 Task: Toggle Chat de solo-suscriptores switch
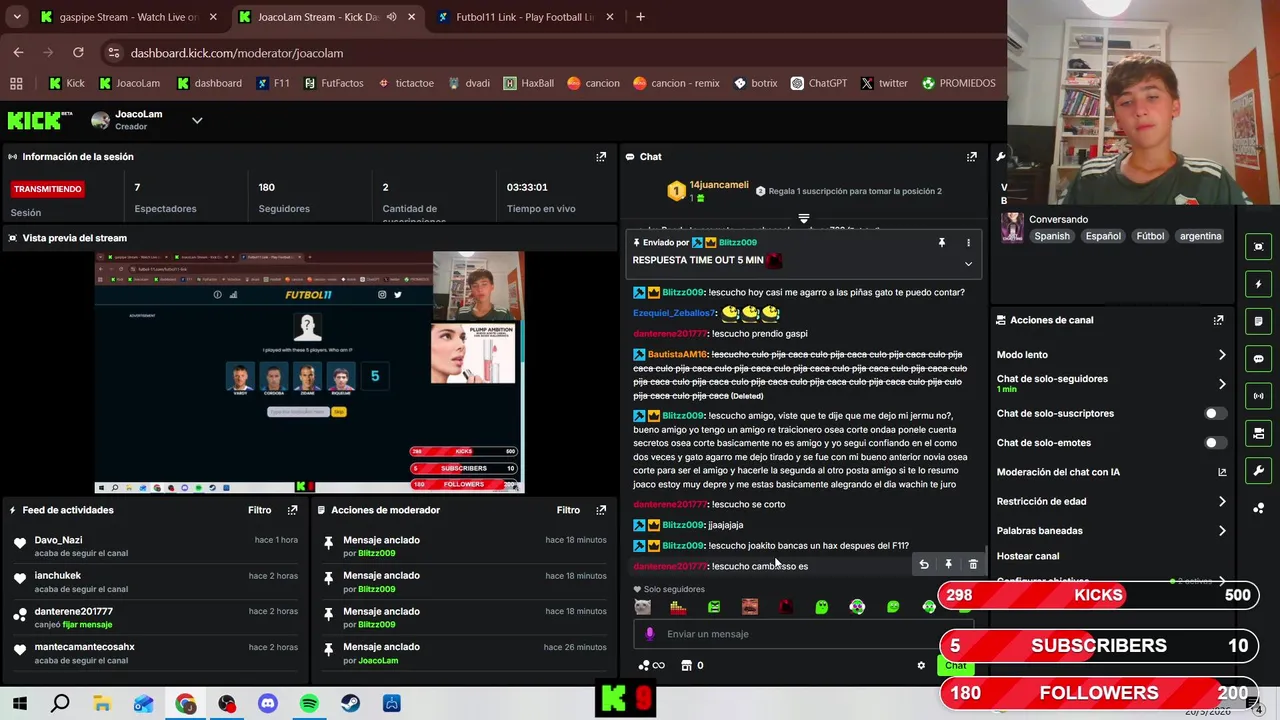point(1214,414)
